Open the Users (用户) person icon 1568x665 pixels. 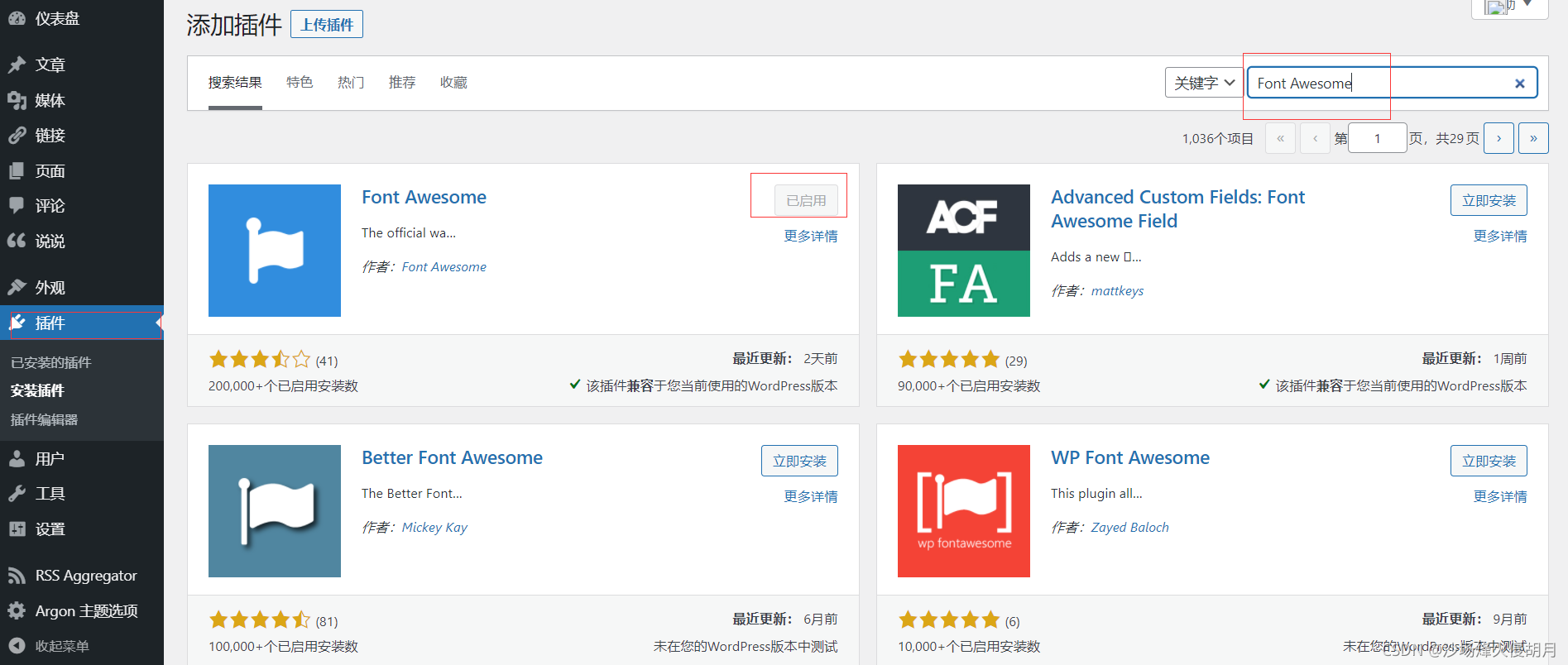click(17, 458)
